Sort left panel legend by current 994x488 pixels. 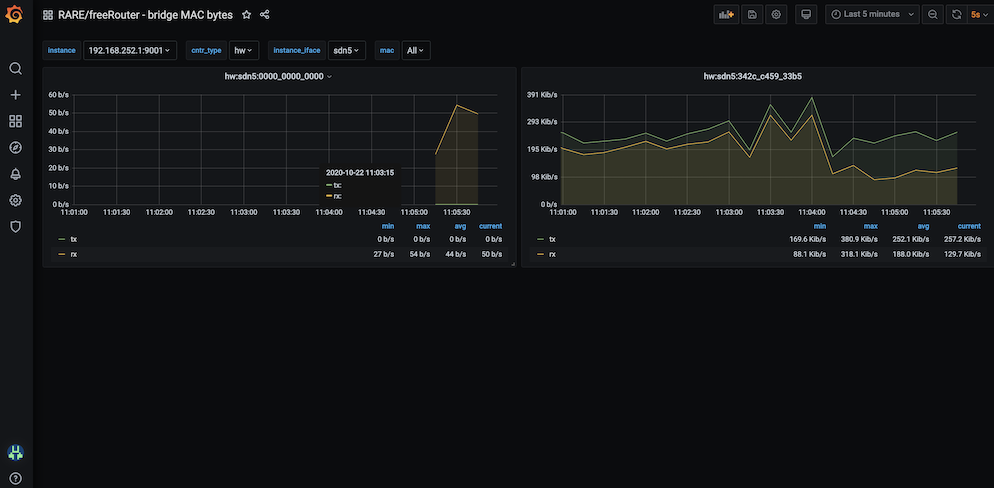pyautogui.click(x=491, y=226)
